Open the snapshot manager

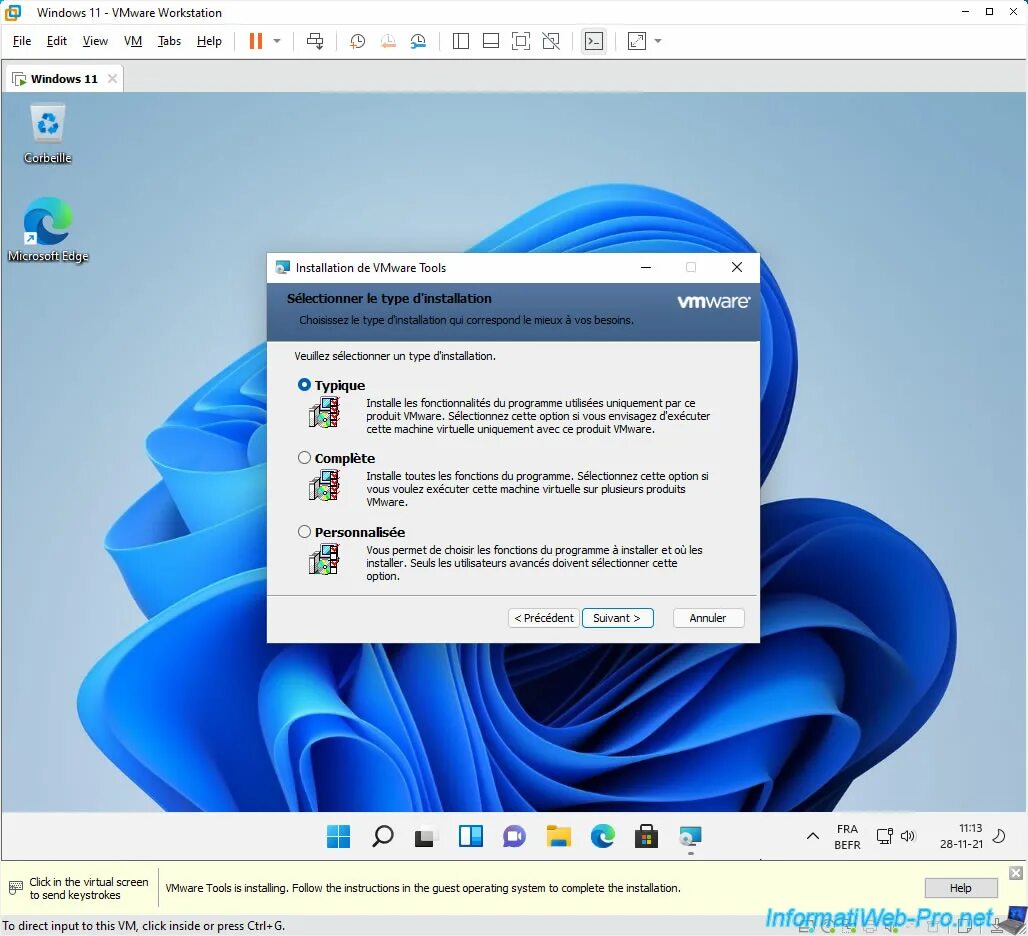coord(418,41)
